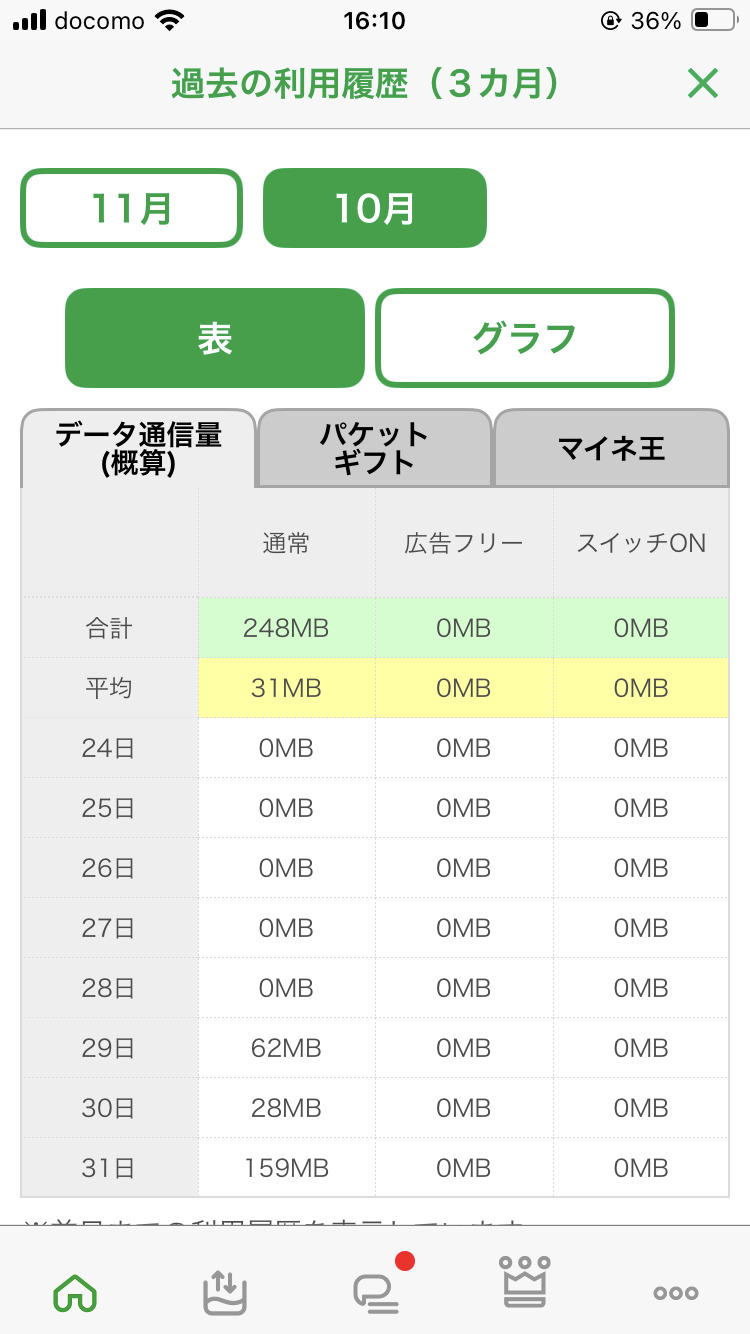The height and width of the screenshot is (1334, 750).
Task: Switch to the マイネ王 tab
Action: tap(611, 448)
